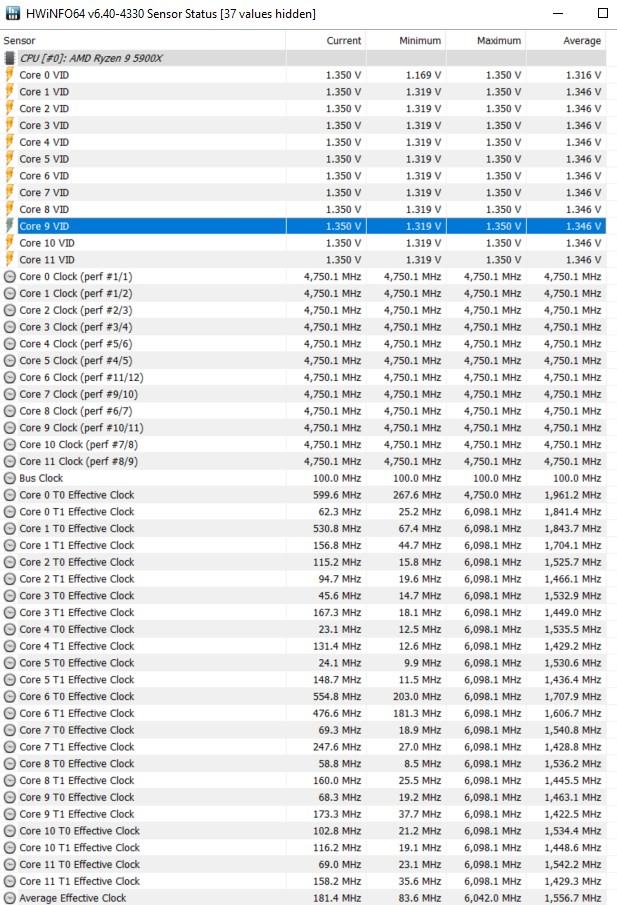Click the icon beside Core 8 T0 Effective Clock
This screenshot has width=617, height=905.
point(9,763)
